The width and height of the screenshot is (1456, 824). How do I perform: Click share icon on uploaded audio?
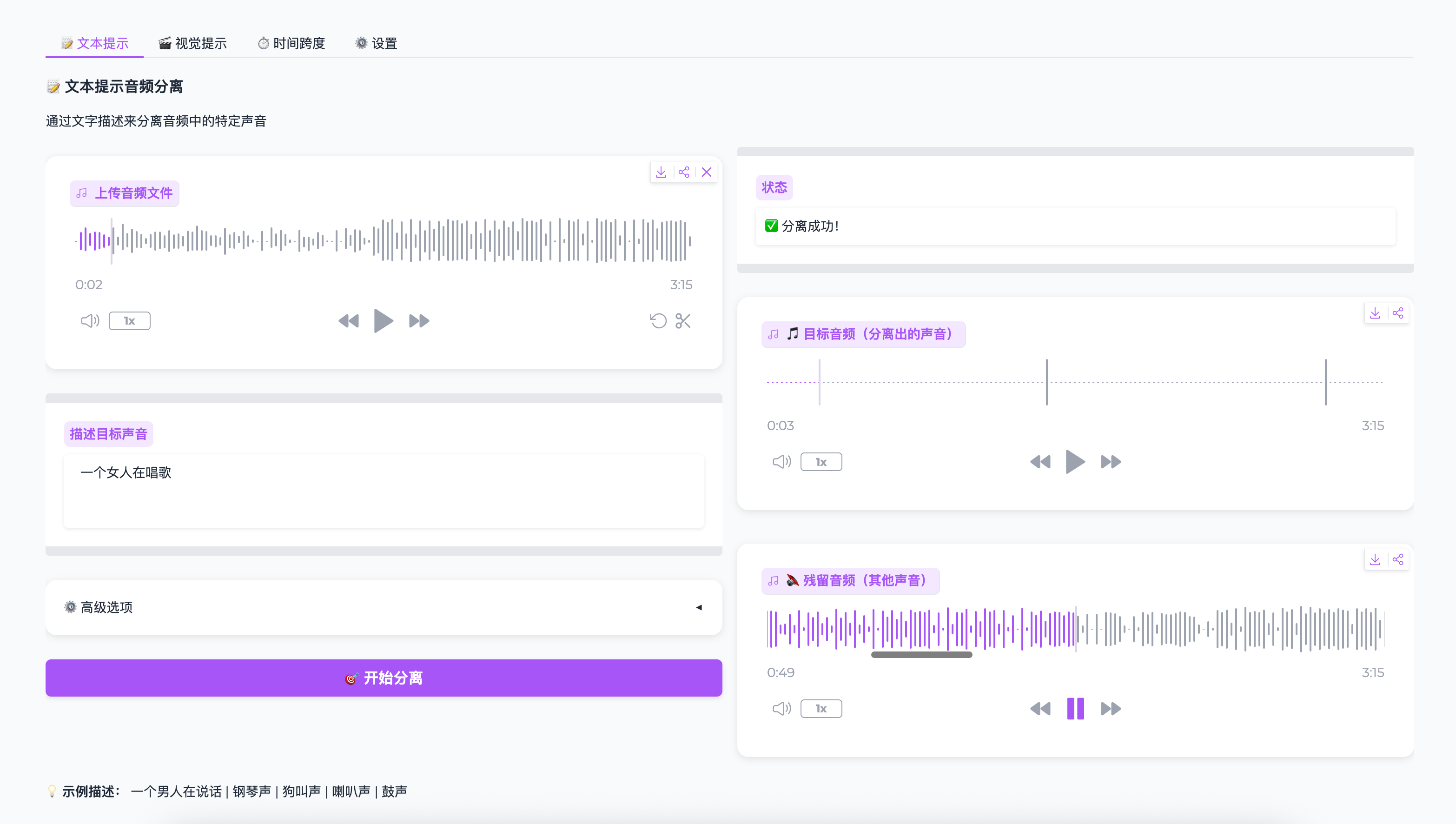pyautogui.click(x=684, y=172)
